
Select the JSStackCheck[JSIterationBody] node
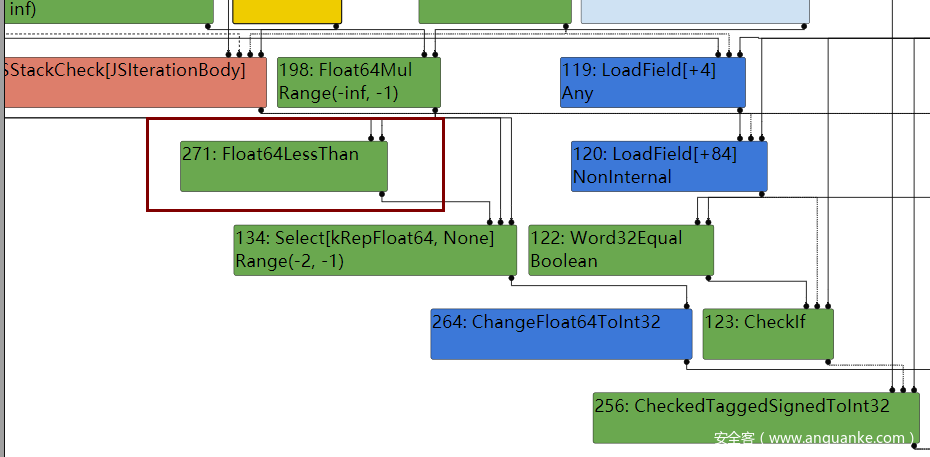point(135,82)
